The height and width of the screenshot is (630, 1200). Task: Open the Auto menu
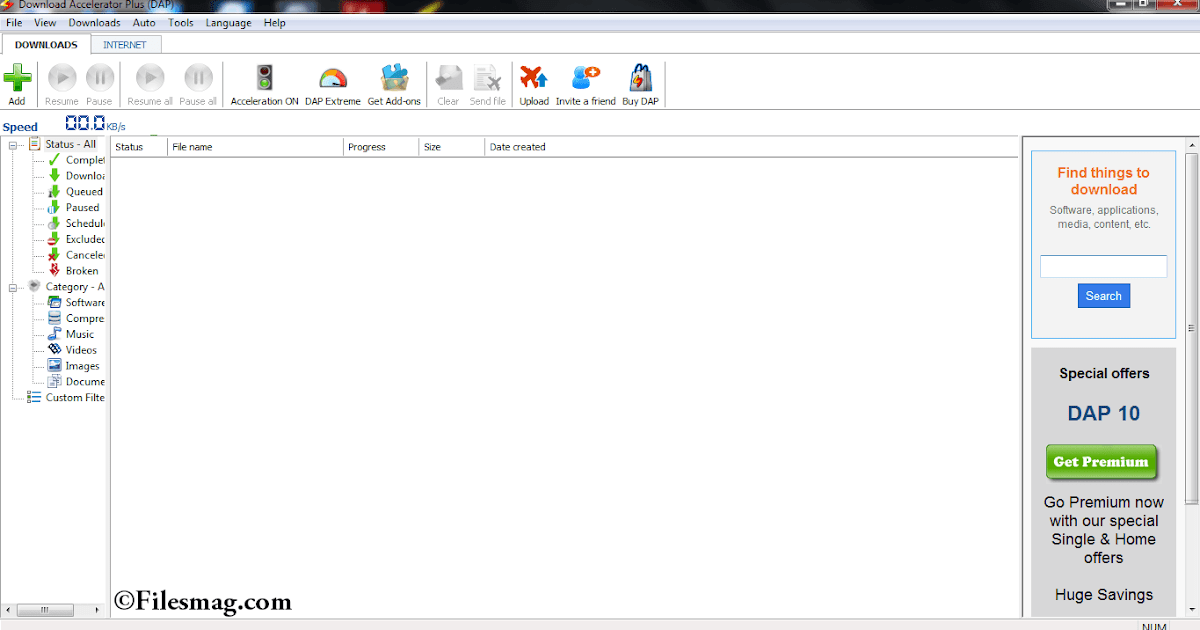(144, 23)
